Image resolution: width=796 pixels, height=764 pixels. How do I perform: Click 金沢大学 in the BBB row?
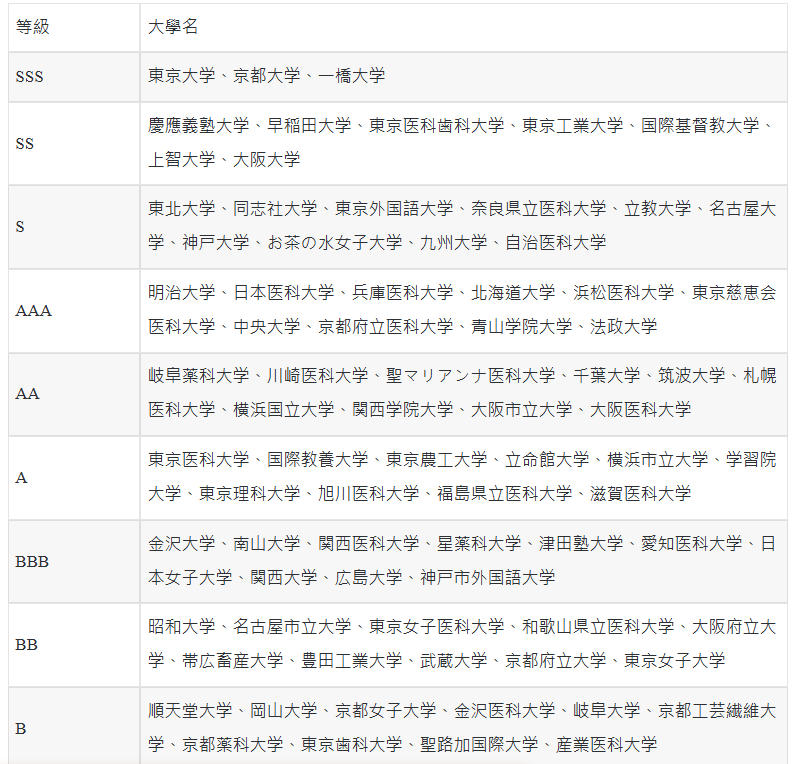click(182, 543)
